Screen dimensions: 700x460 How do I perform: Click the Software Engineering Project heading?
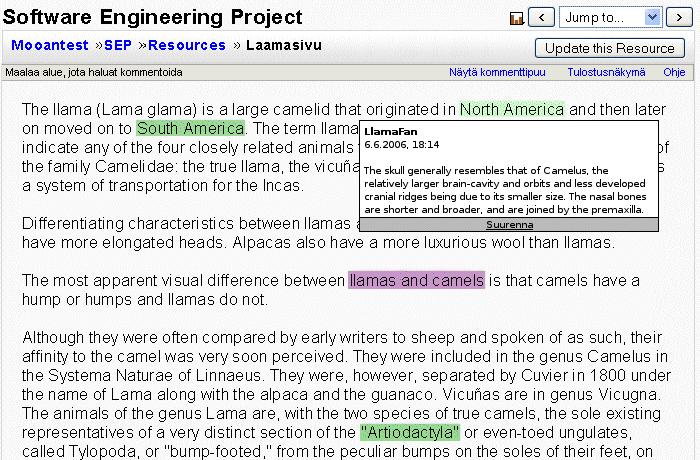(153, 17)
